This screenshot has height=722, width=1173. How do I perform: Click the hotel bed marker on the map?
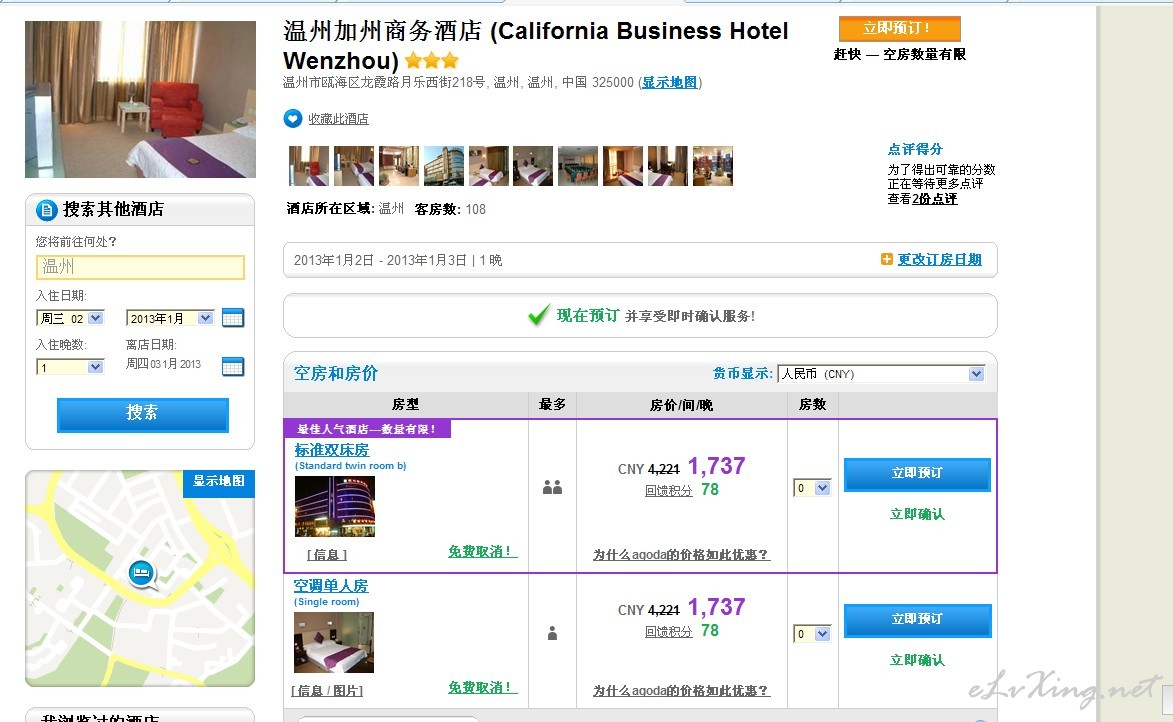point(141,574)
